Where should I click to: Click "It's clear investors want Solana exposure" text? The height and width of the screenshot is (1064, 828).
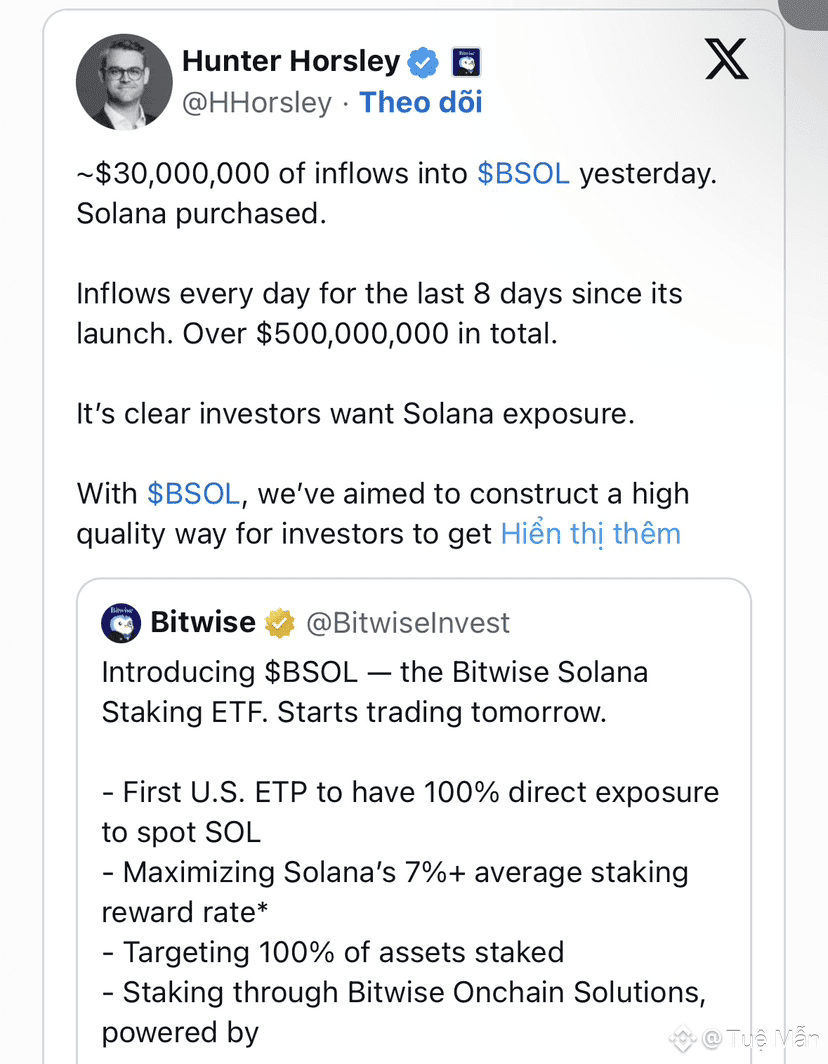(355, 414)
